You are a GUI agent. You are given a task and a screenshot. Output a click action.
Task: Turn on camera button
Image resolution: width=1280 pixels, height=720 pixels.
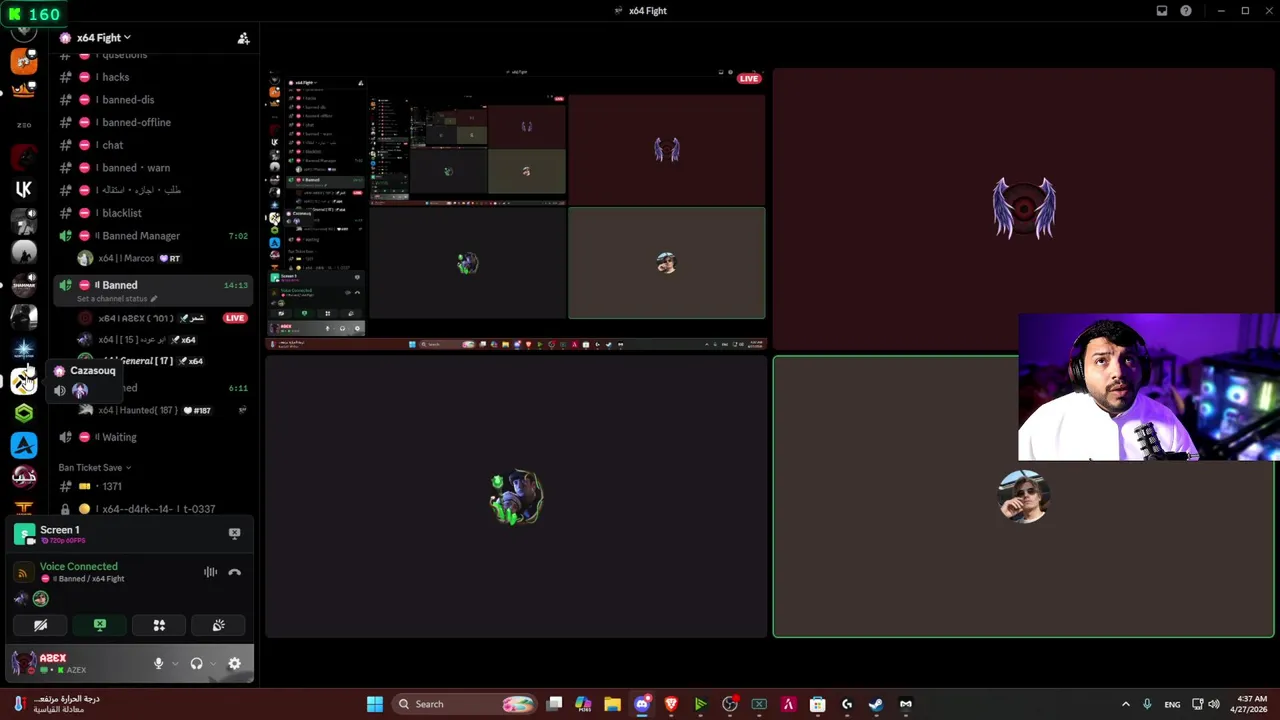pyautogui.click(x=40, y=625)
